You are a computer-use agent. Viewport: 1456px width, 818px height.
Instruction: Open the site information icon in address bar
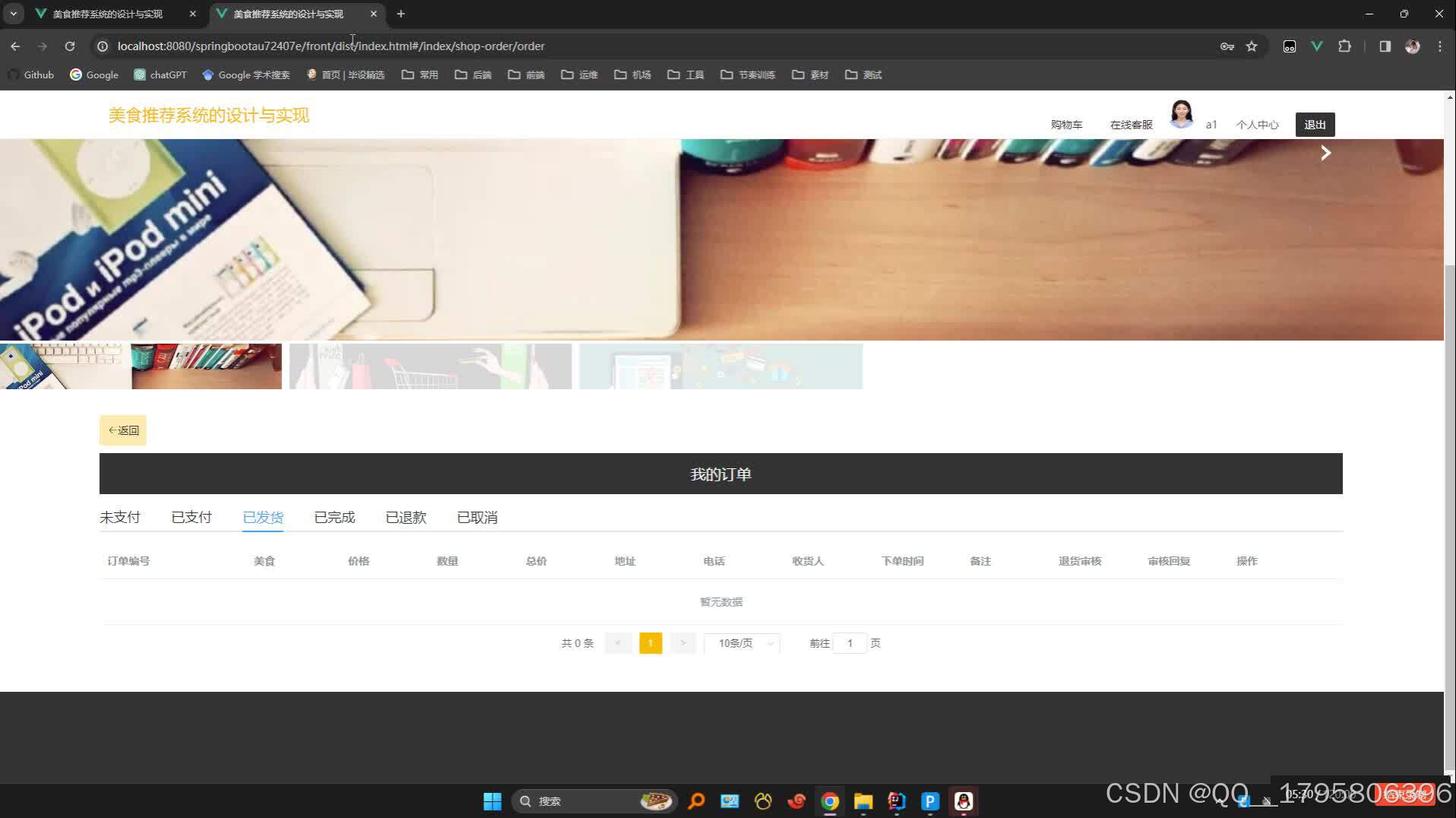point(103,46)
